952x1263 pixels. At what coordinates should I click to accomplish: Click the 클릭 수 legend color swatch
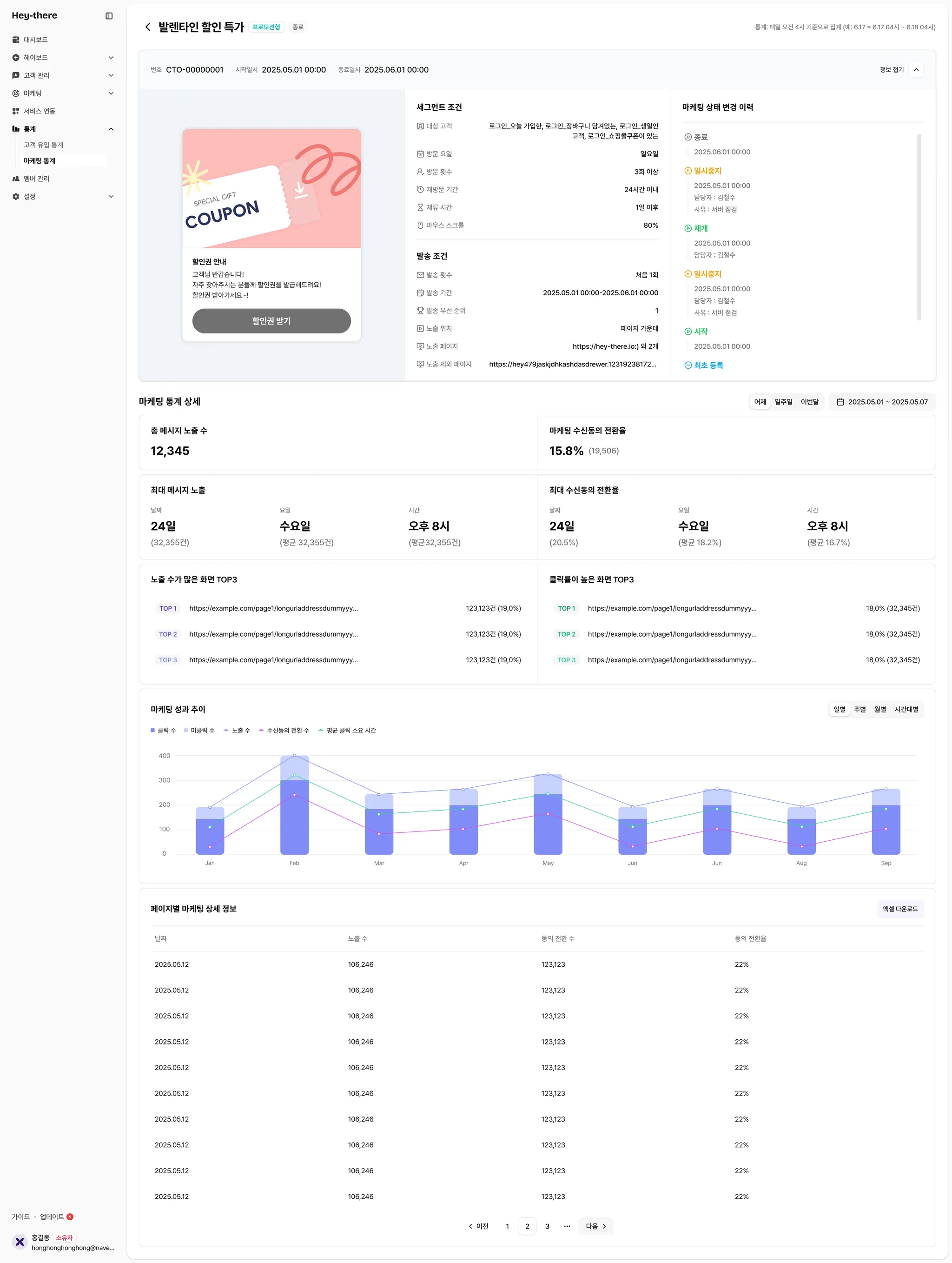pyautogui.click(x=153, y=730)
